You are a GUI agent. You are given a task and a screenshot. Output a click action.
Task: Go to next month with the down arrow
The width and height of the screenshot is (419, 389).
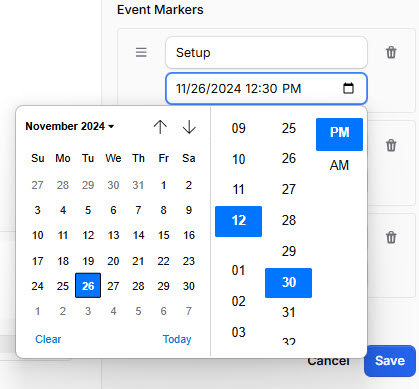pos(189,127)
